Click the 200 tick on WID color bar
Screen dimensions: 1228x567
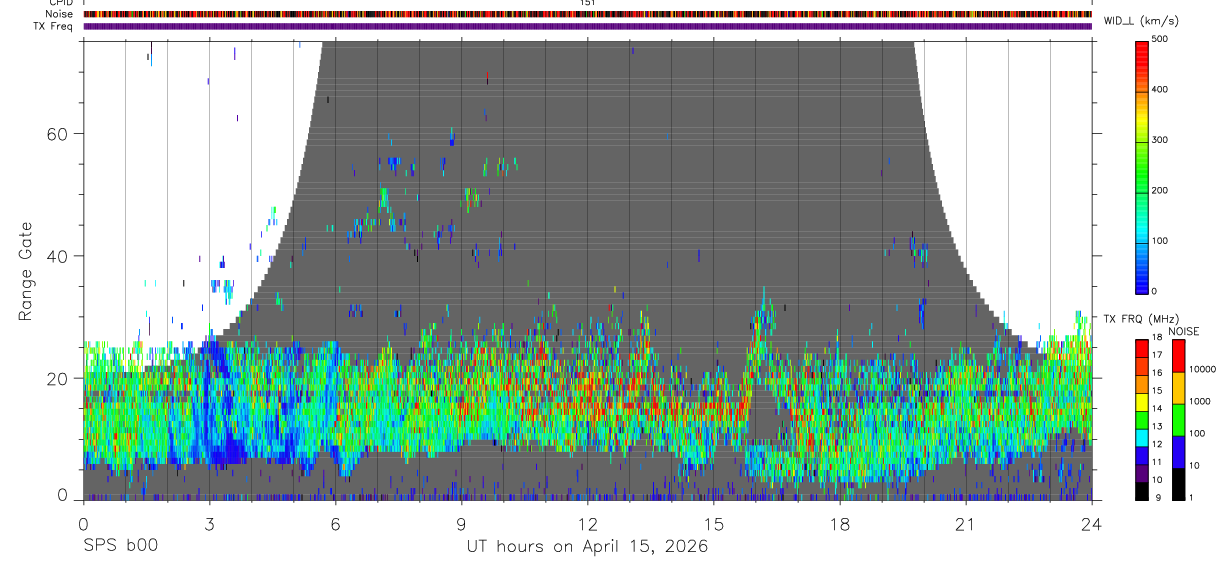pos(1162,190)
